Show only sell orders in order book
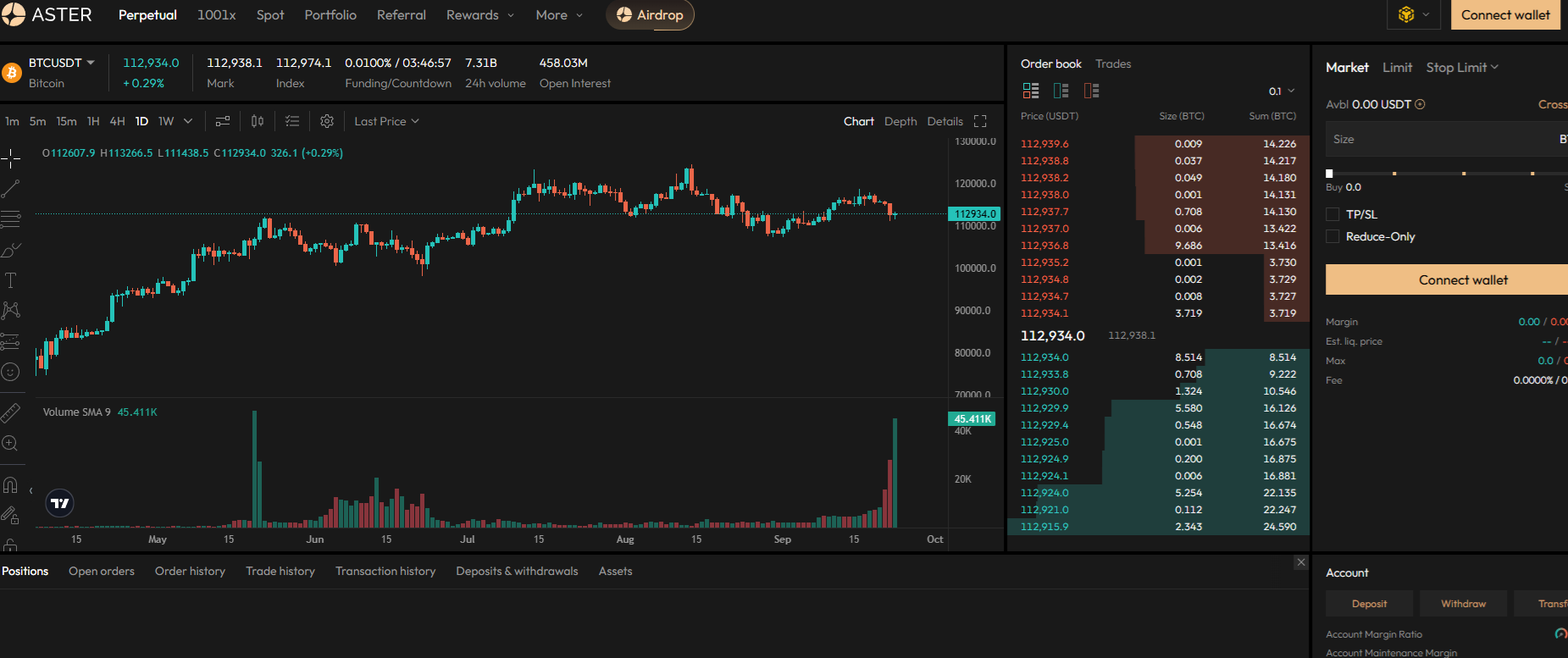Screen dimensions: 1568x658 tap(1091, 91)
